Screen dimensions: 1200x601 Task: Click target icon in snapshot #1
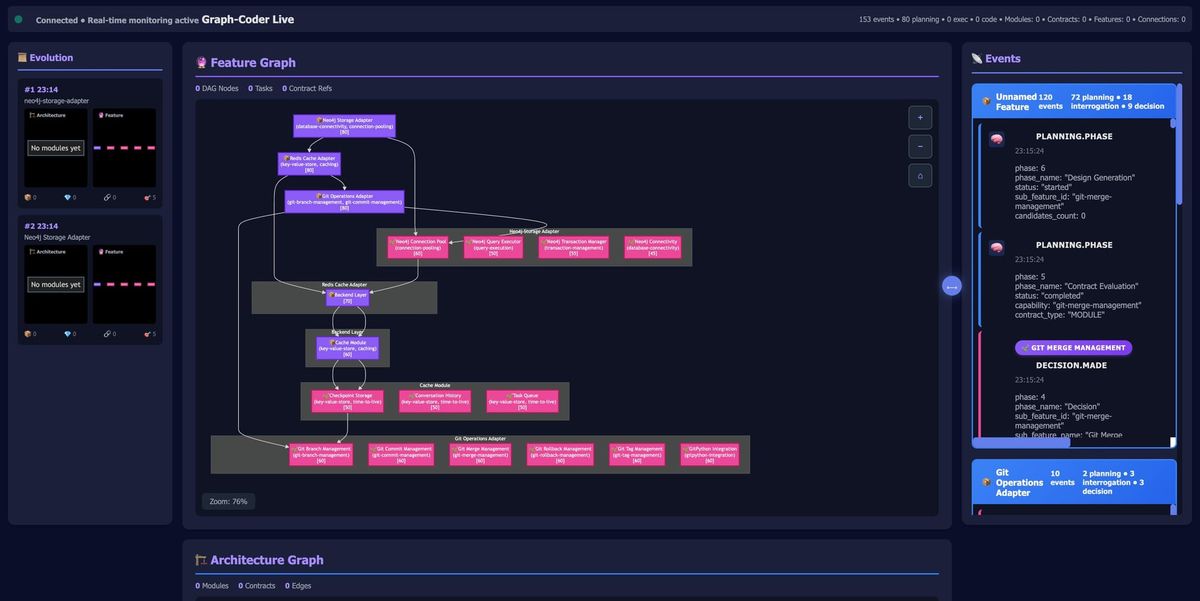pos(147,197)
